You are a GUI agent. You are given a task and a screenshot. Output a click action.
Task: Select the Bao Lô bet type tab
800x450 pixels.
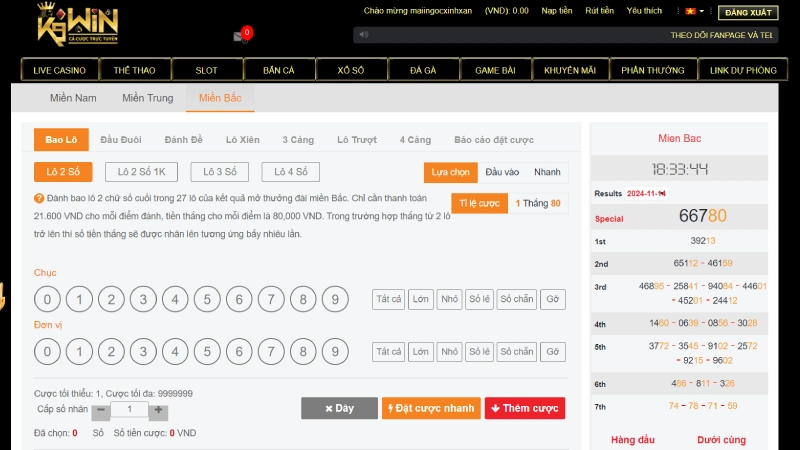coord(61,140)
